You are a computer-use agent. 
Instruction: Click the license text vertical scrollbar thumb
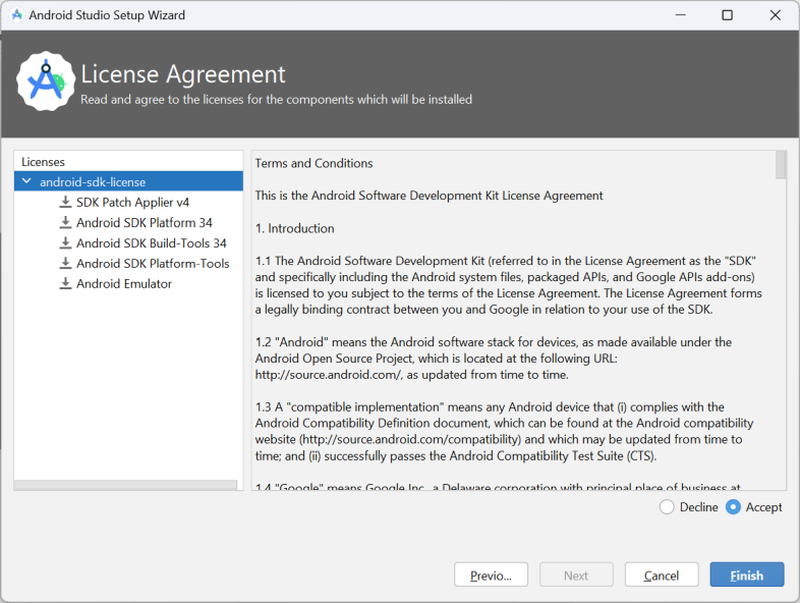[781, 165]
